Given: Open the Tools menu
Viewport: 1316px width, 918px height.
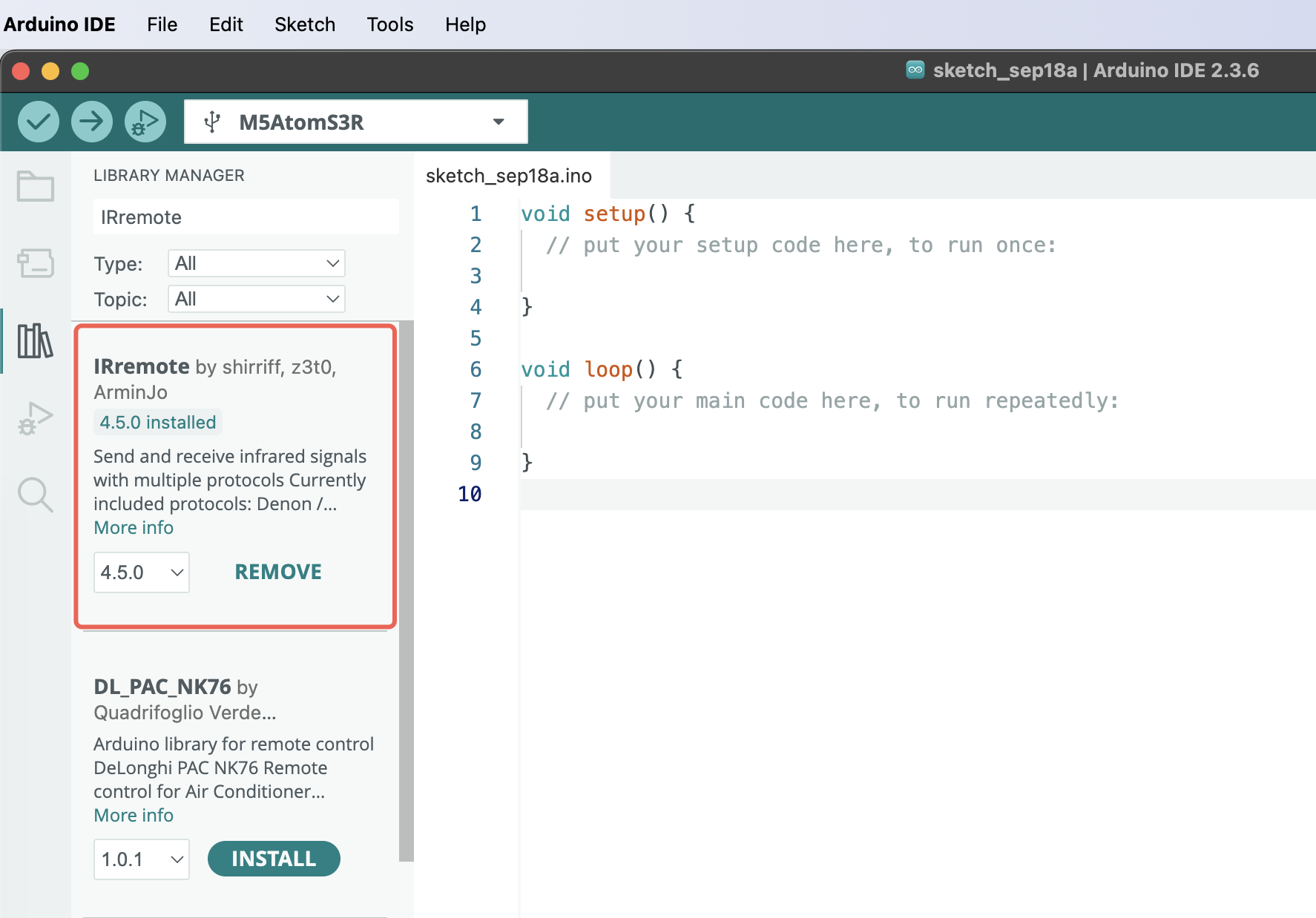Looking at the screenshot, I should (390, 24).
